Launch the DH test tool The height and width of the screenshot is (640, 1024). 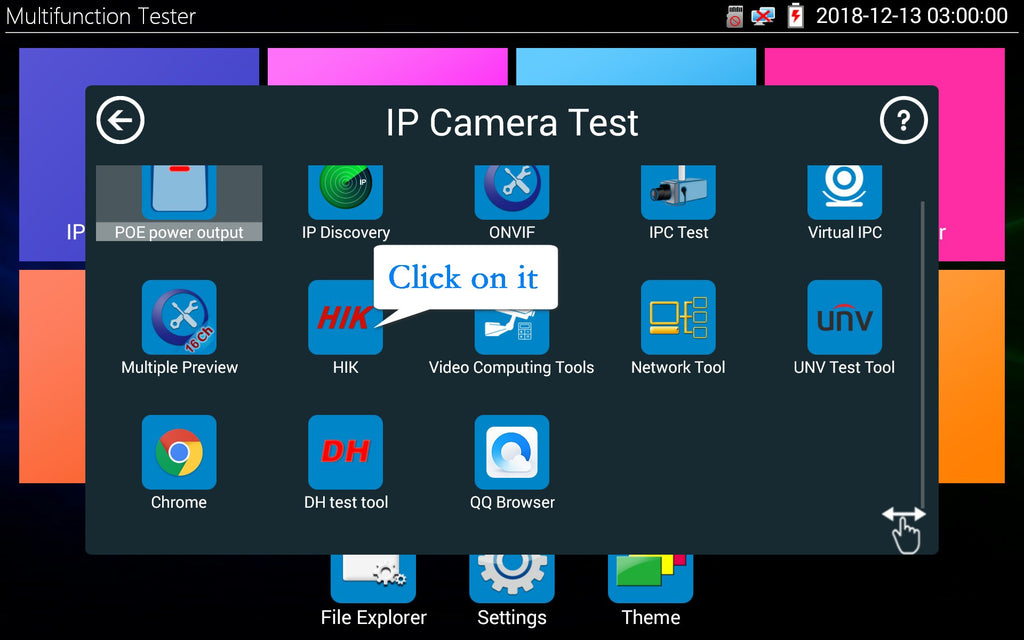click(x=345, y=452)
